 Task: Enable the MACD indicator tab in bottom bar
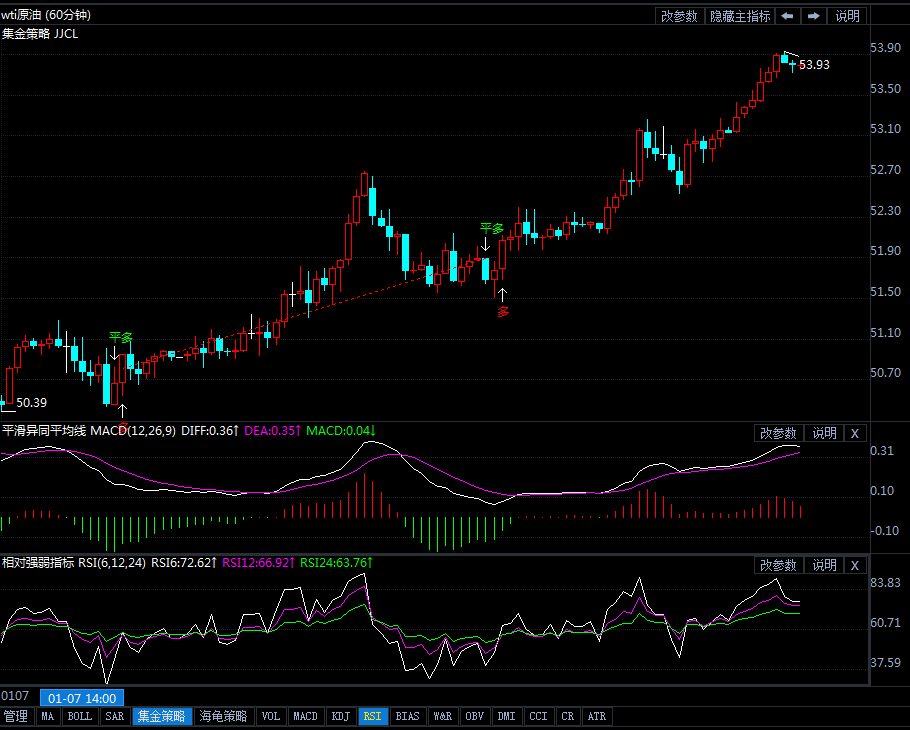point(304,716)
